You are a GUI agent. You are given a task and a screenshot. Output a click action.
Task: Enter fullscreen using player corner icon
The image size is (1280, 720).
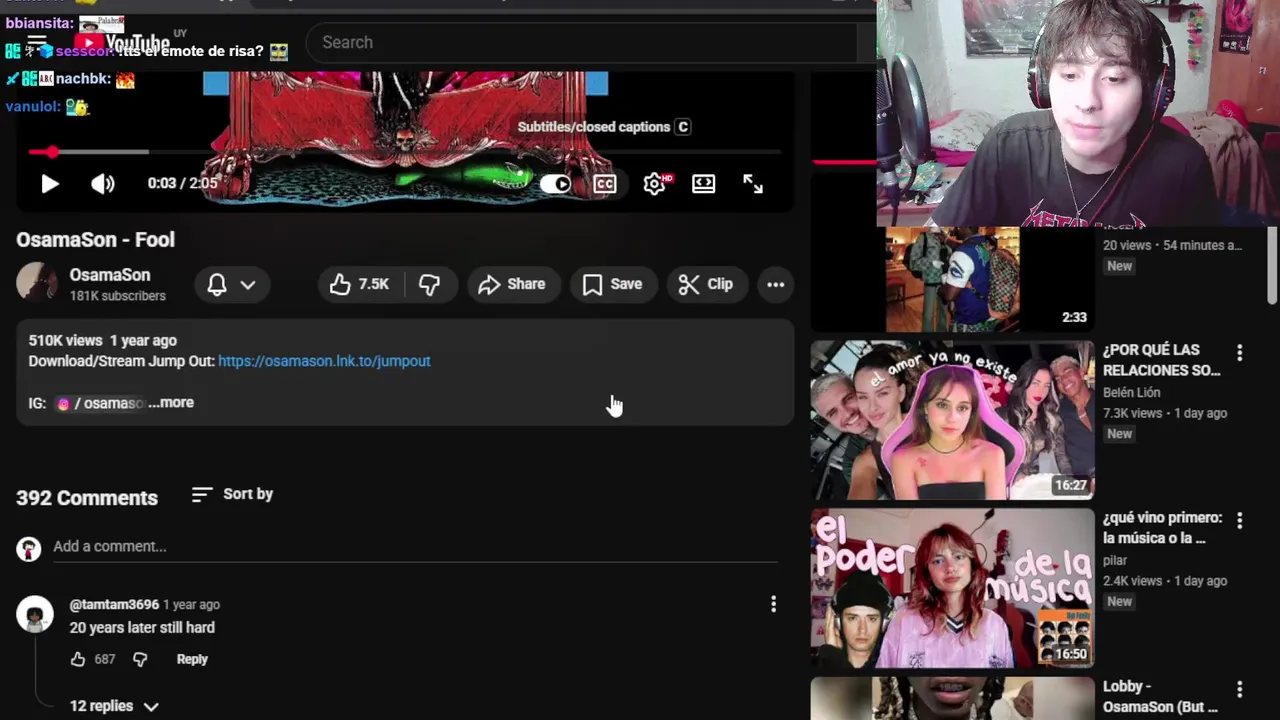tap(753, 184)
